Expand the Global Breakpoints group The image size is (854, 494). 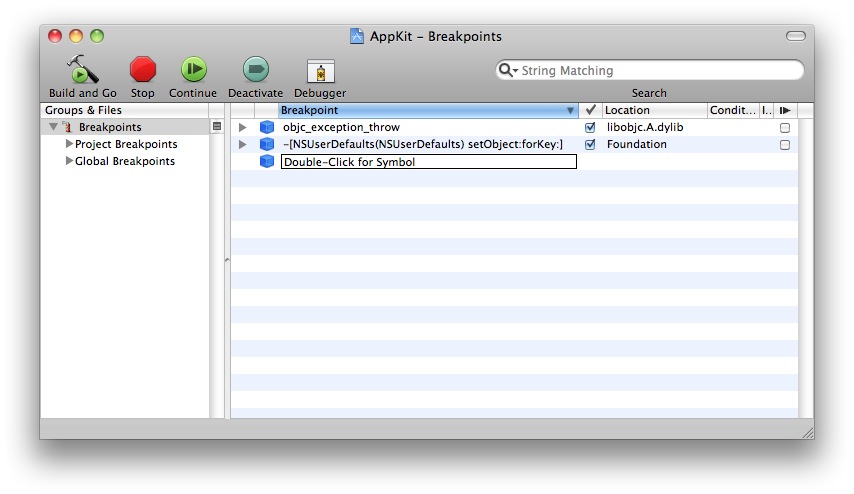pyautogui.click(x=69, y=161)
